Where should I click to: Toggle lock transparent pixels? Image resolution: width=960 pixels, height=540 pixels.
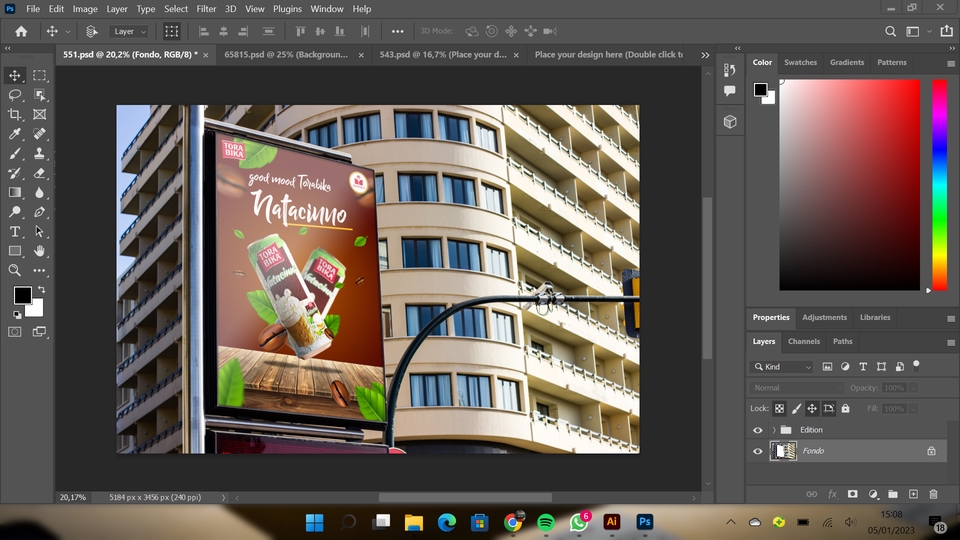tap(779, 408)
